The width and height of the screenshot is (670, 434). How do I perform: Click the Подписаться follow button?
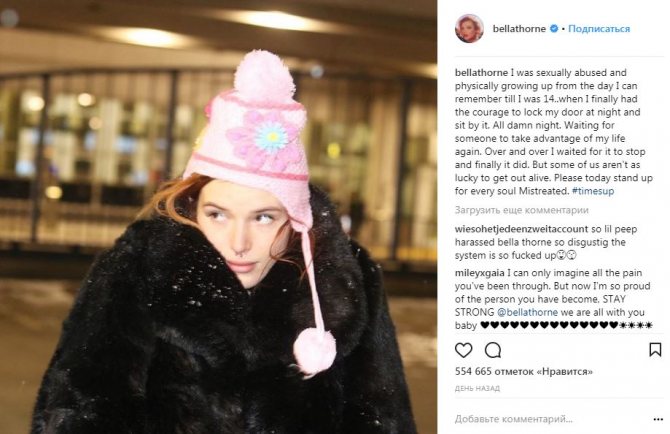pyautogui.click(x=599, y=29)
